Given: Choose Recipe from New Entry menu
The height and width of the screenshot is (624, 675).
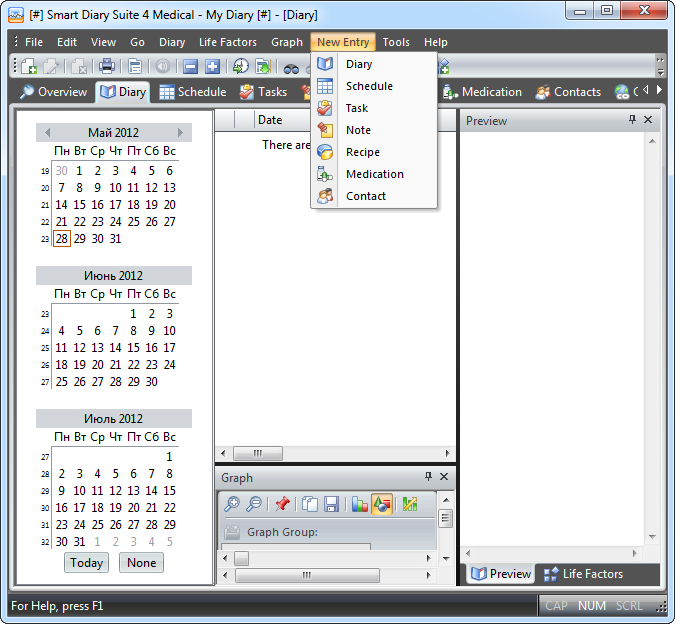Looking at the screenshot, I should click(374, 152).
